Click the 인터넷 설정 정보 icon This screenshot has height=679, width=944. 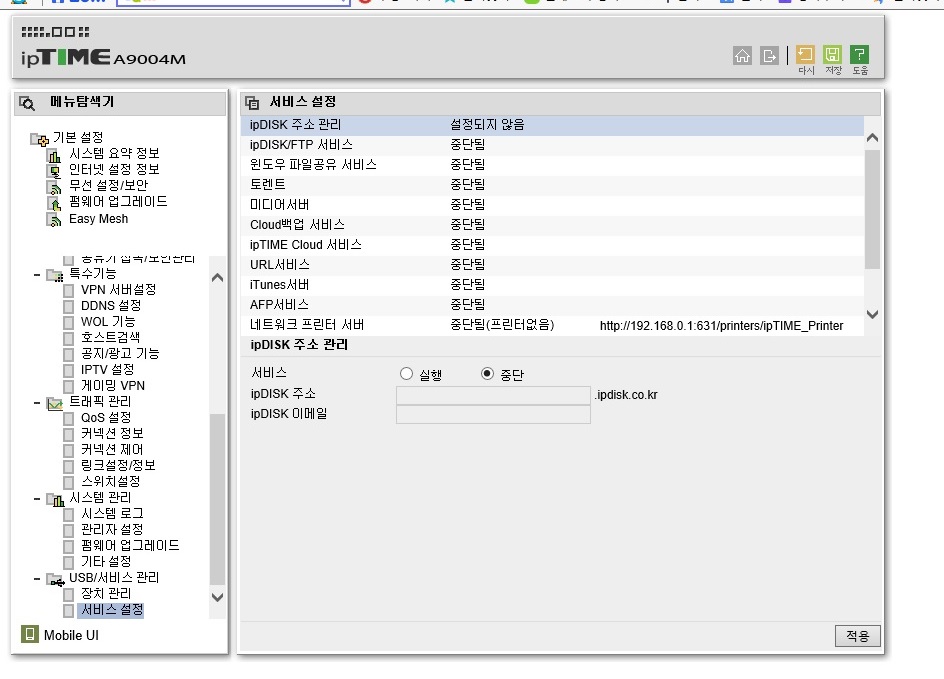pyautogui.click(x=54, y=171)
